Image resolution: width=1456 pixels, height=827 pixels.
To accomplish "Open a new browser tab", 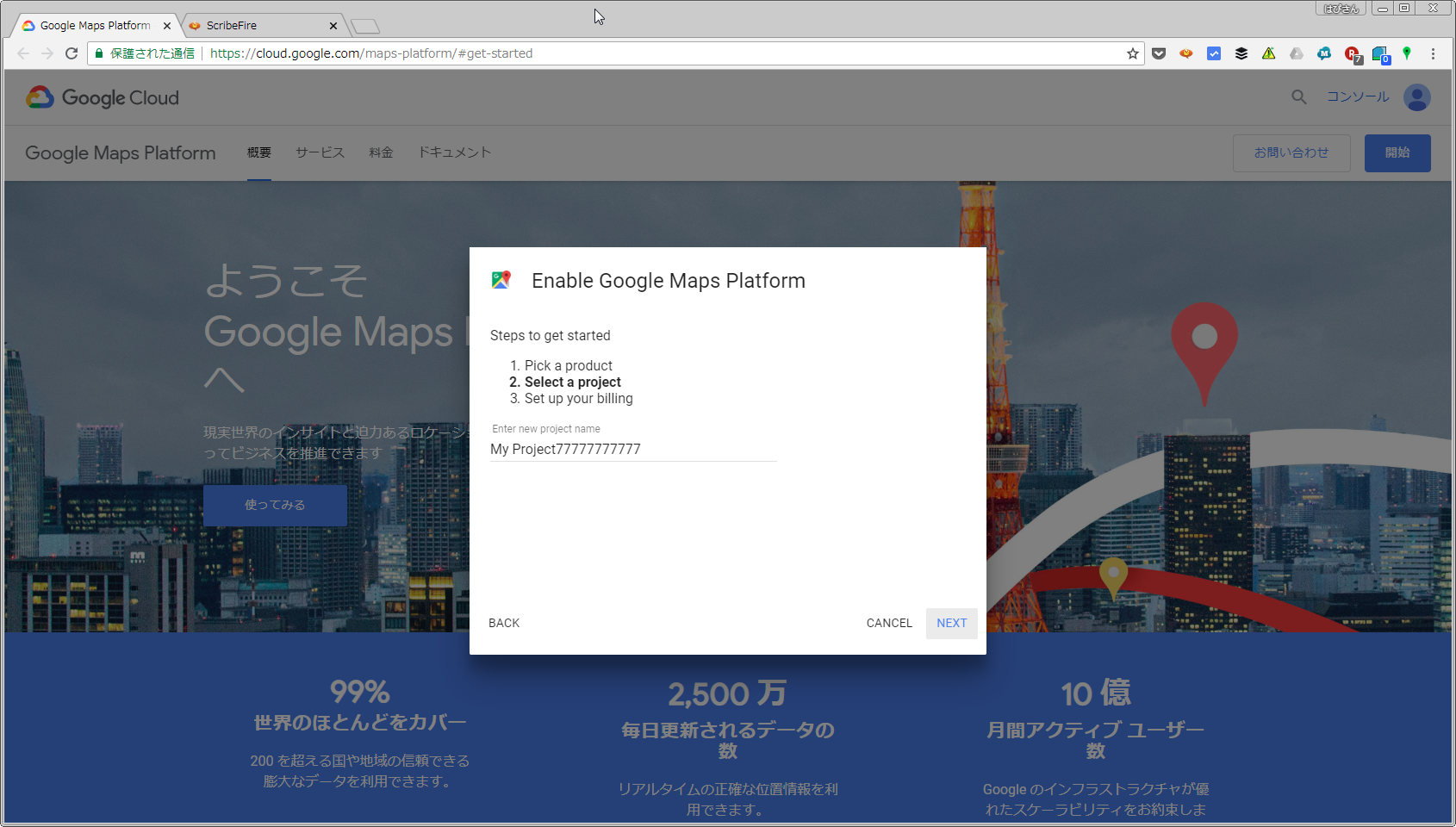I will [365, 27].
